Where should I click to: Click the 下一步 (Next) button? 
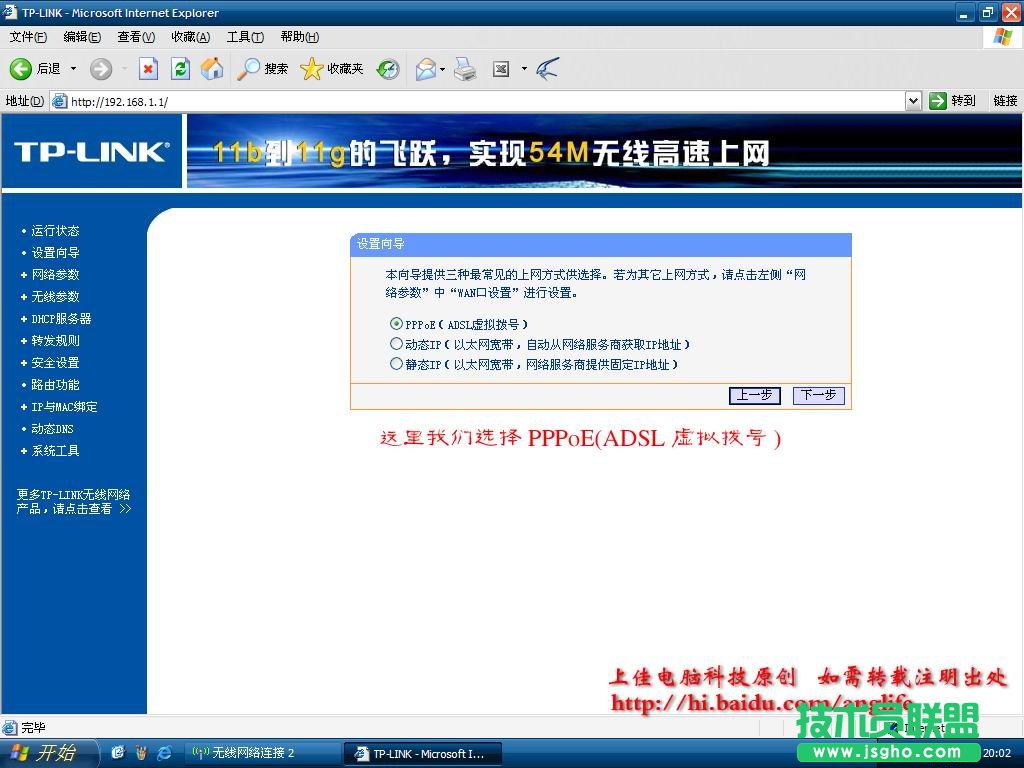point(817,395)
